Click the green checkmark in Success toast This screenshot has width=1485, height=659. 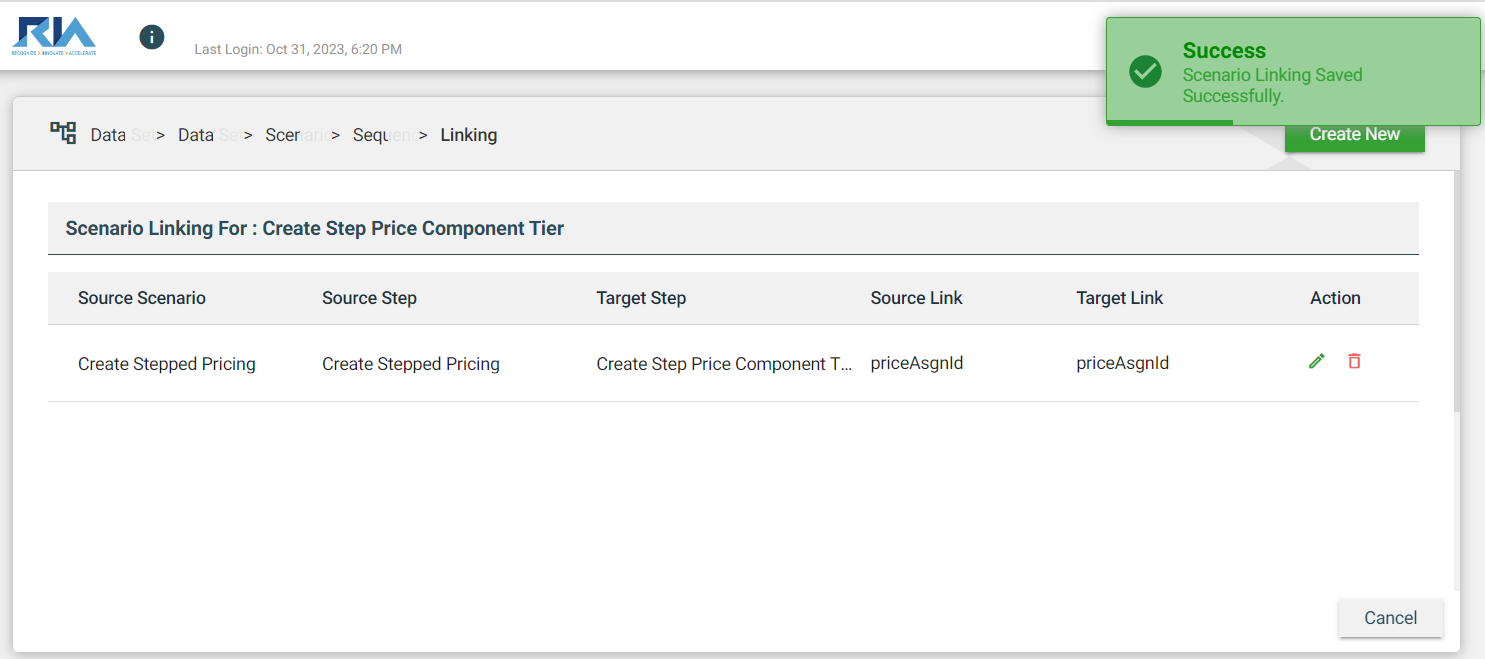tap(1145, 71)
